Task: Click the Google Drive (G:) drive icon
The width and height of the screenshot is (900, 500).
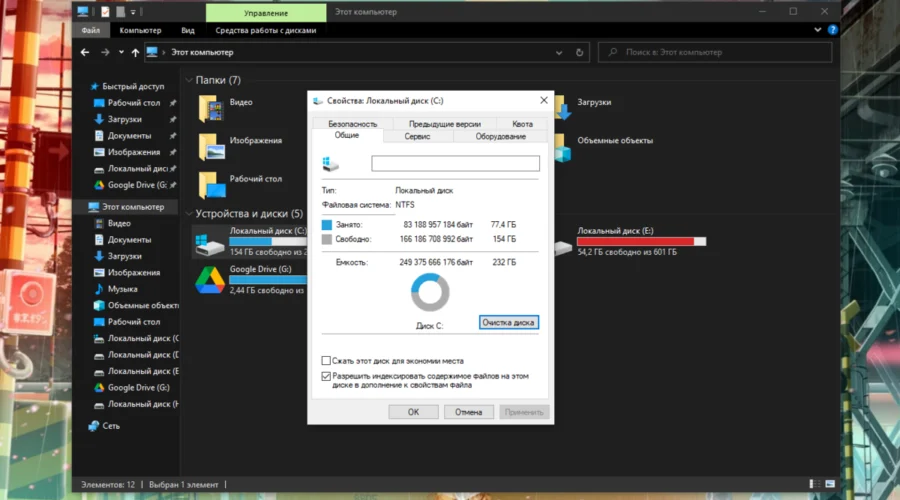Action: point(209,276)
